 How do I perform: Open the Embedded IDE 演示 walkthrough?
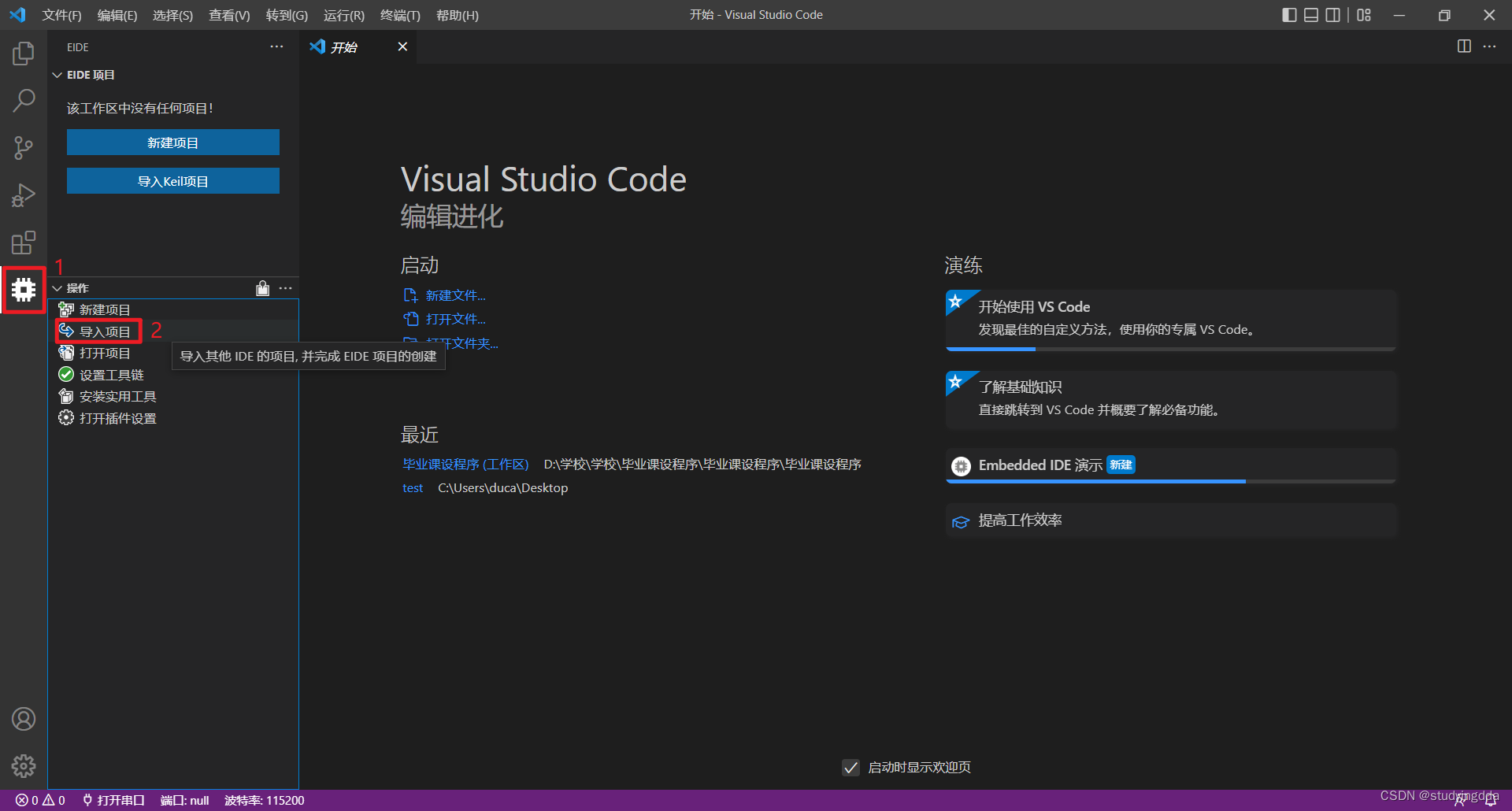click(x=1171, y=465)
